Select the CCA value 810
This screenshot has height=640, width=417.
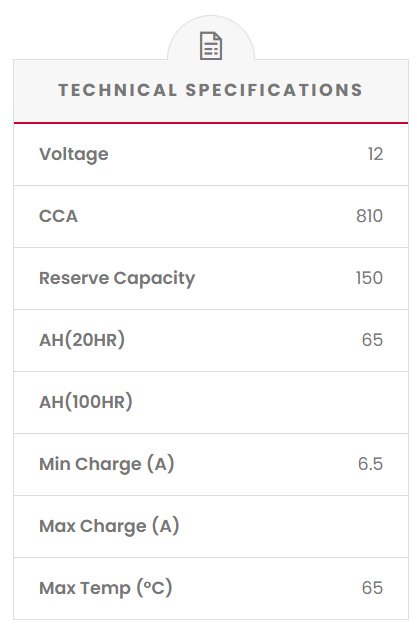pyautogui.click(x=369, y=216)
